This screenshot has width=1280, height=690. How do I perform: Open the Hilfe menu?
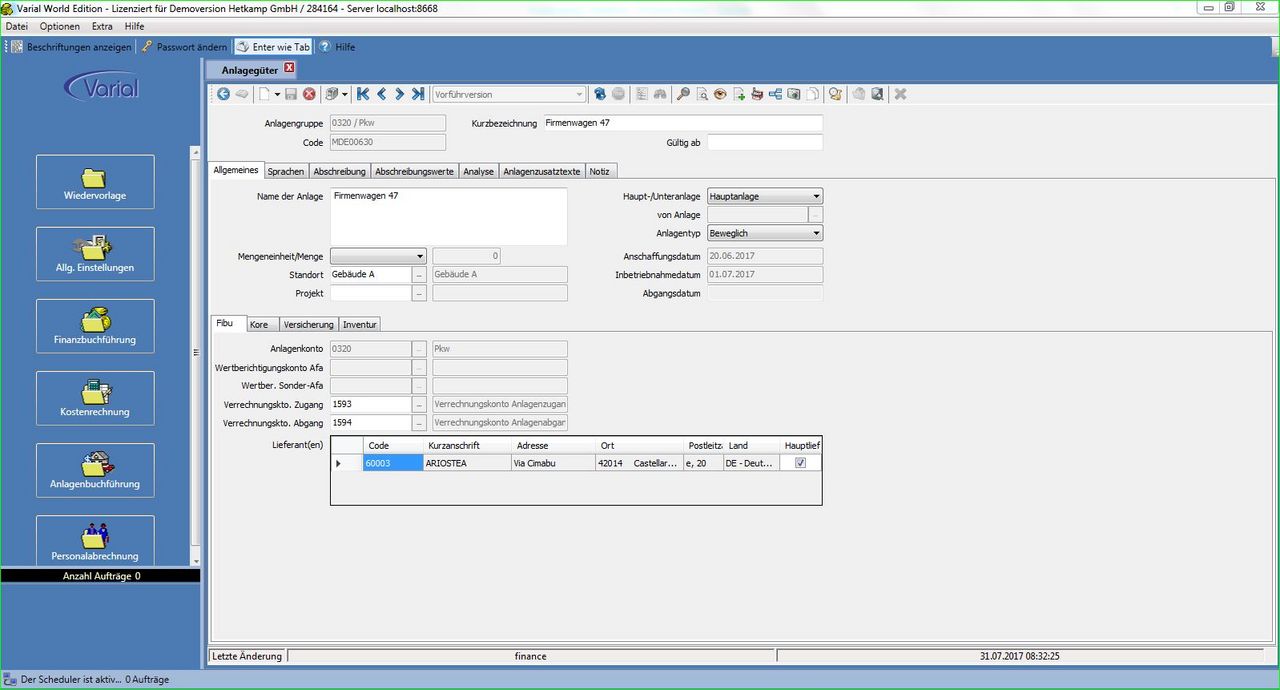click(x=135, y=26)
